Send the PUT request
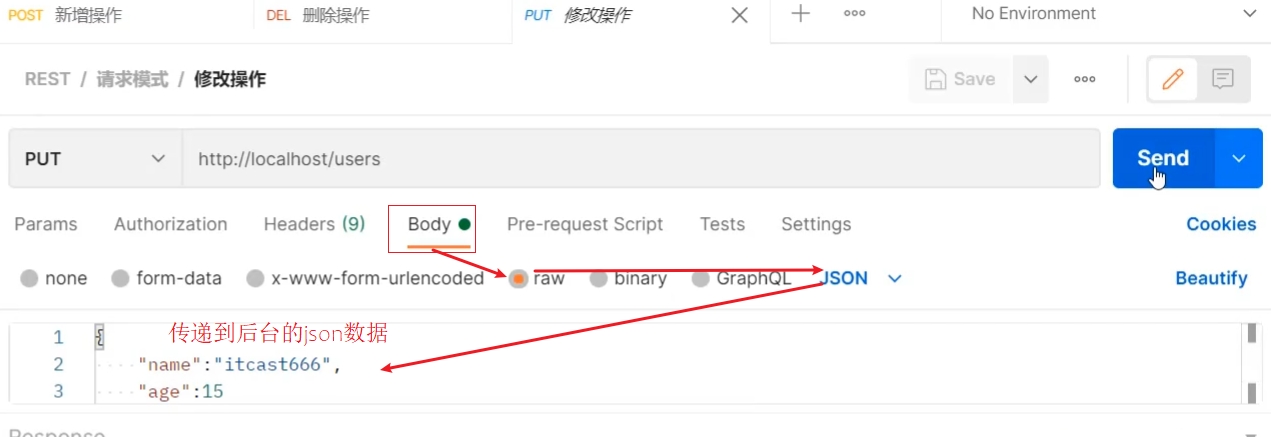Screen dimensions: 1271x437 [x=1162, y=158]
